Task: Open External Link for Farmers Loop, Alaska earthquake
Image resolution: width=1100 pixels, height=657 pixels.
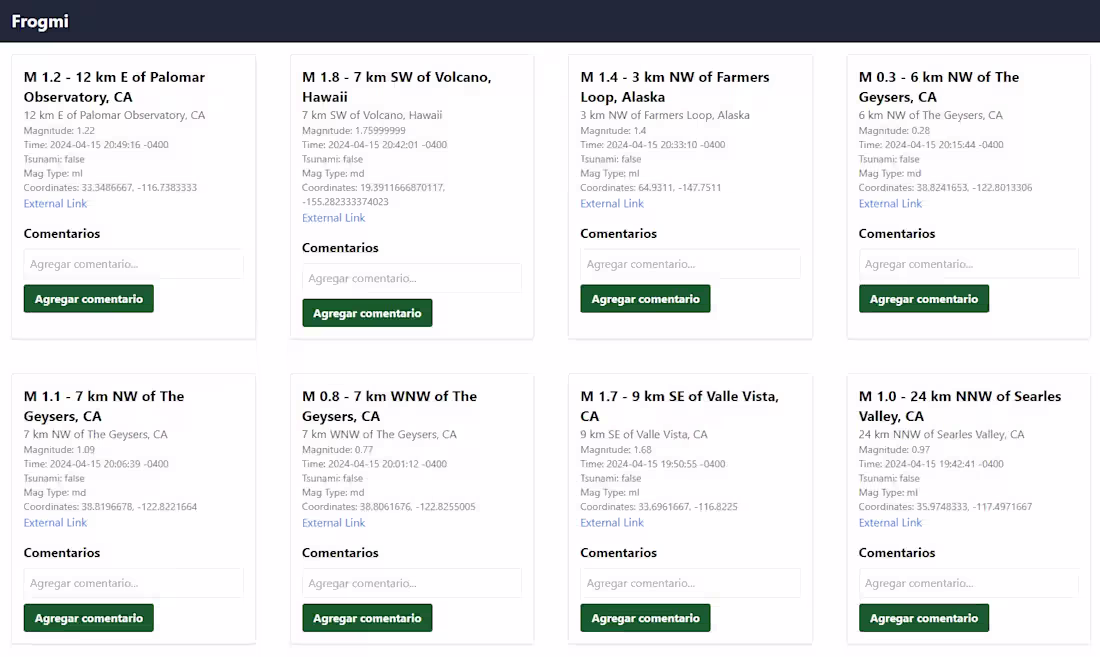Action: (612, 203)
